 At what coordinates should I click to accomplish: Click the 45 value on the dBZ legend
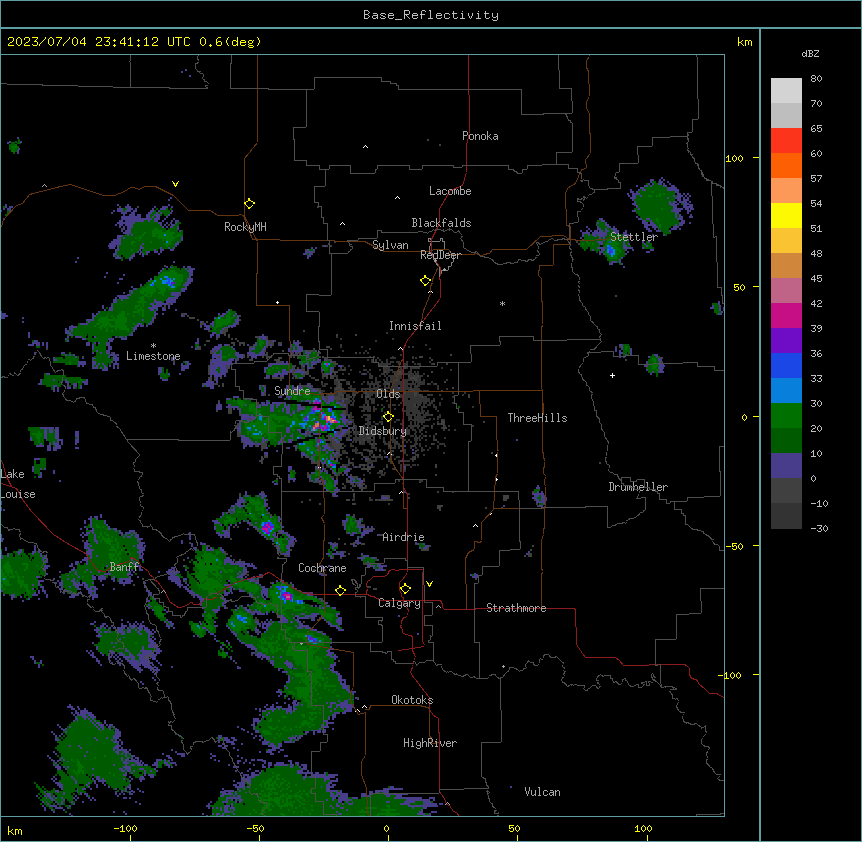coord(816,279)
